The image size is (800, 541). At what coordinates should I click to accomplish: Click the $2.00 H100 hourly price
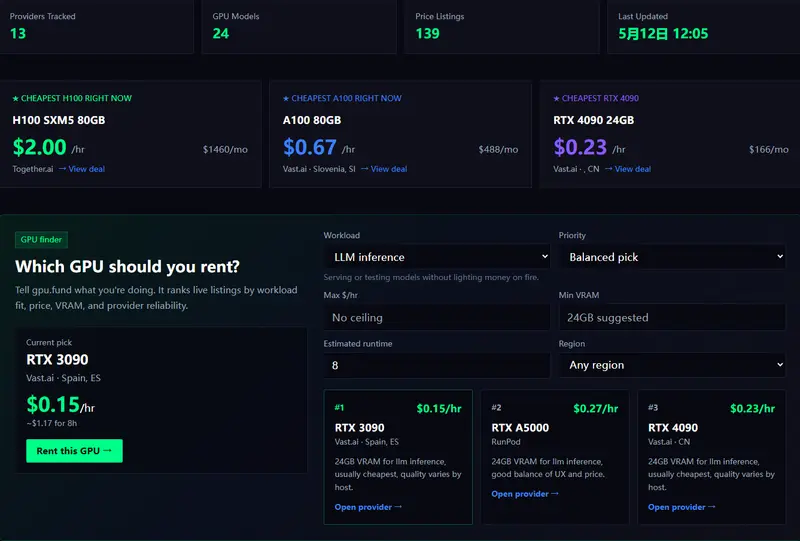(40, 147)
